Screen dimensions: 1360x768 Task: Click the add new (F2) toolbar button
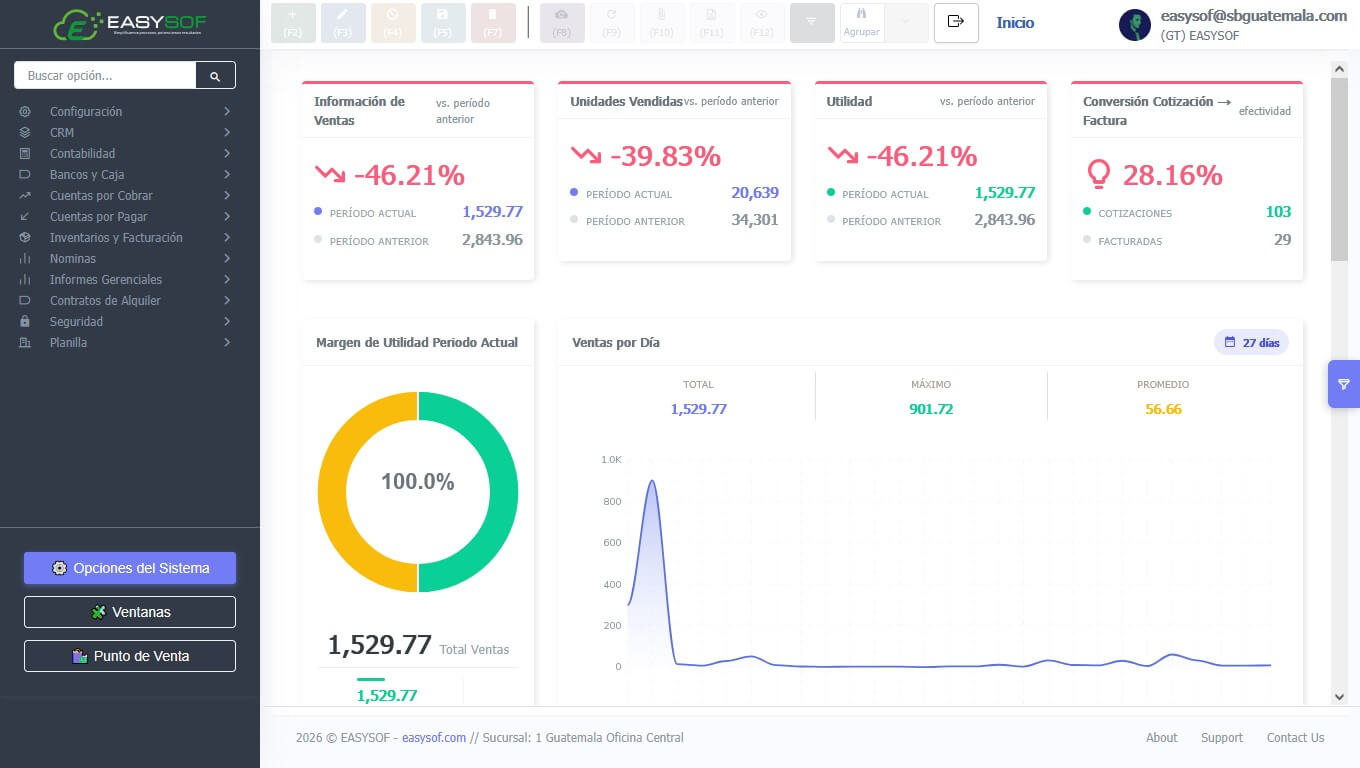point(293,22)
